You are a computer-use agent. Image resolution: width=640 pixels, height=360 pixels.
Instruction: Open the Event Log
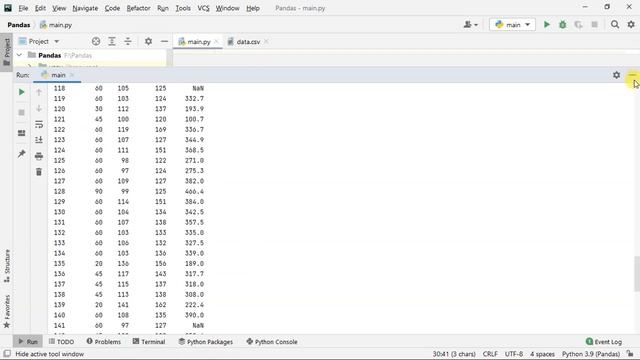click(x=604, y=342)
